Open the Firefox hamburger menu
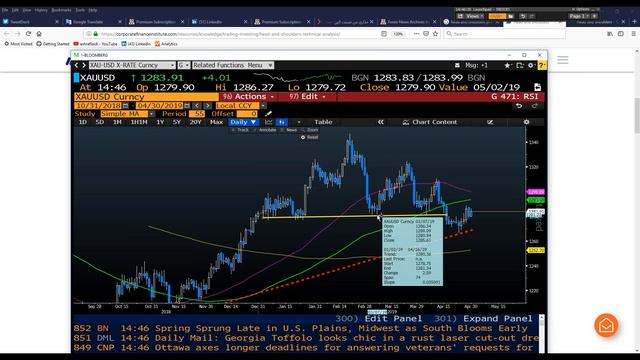This screenshot has height=360, width=640. tap(633, 34)
